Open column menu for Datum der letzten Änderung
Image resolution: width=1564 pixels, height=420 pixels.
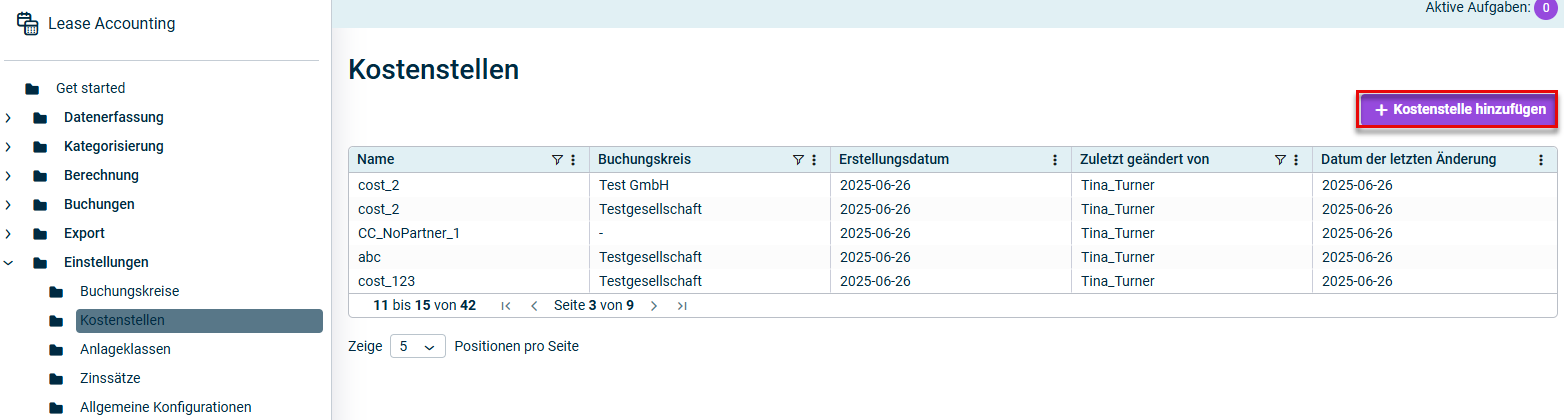[x=1540, y=160]
